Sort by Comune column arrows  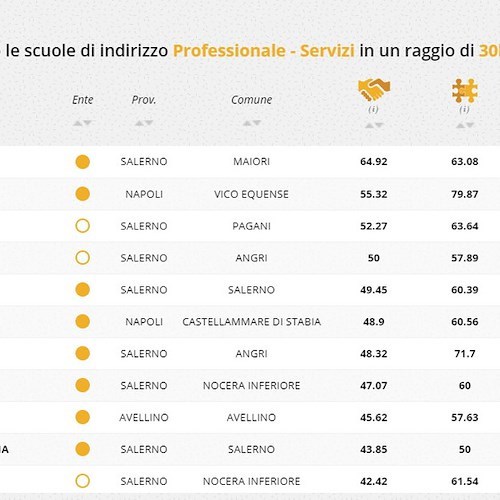click(x=252, y=123)
